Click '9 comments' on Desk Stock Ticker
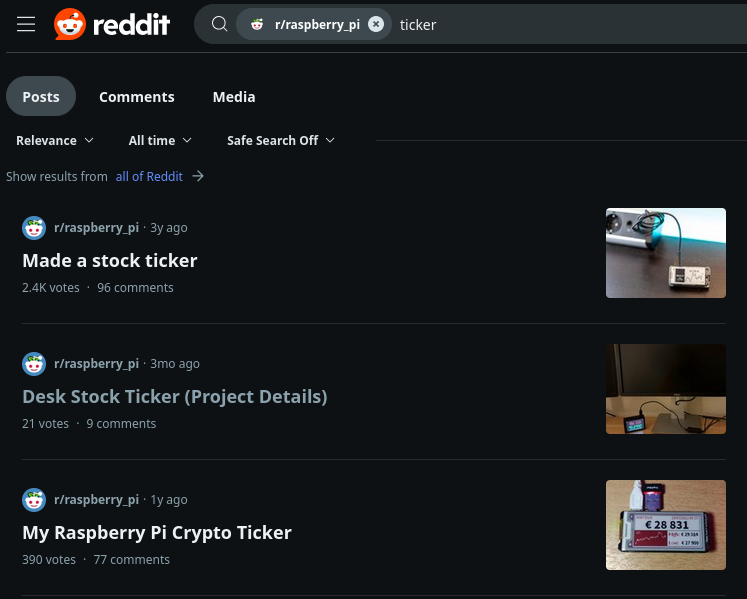Image resolution: width=747 pixels, height=599 pixels. tap(121, 424)
